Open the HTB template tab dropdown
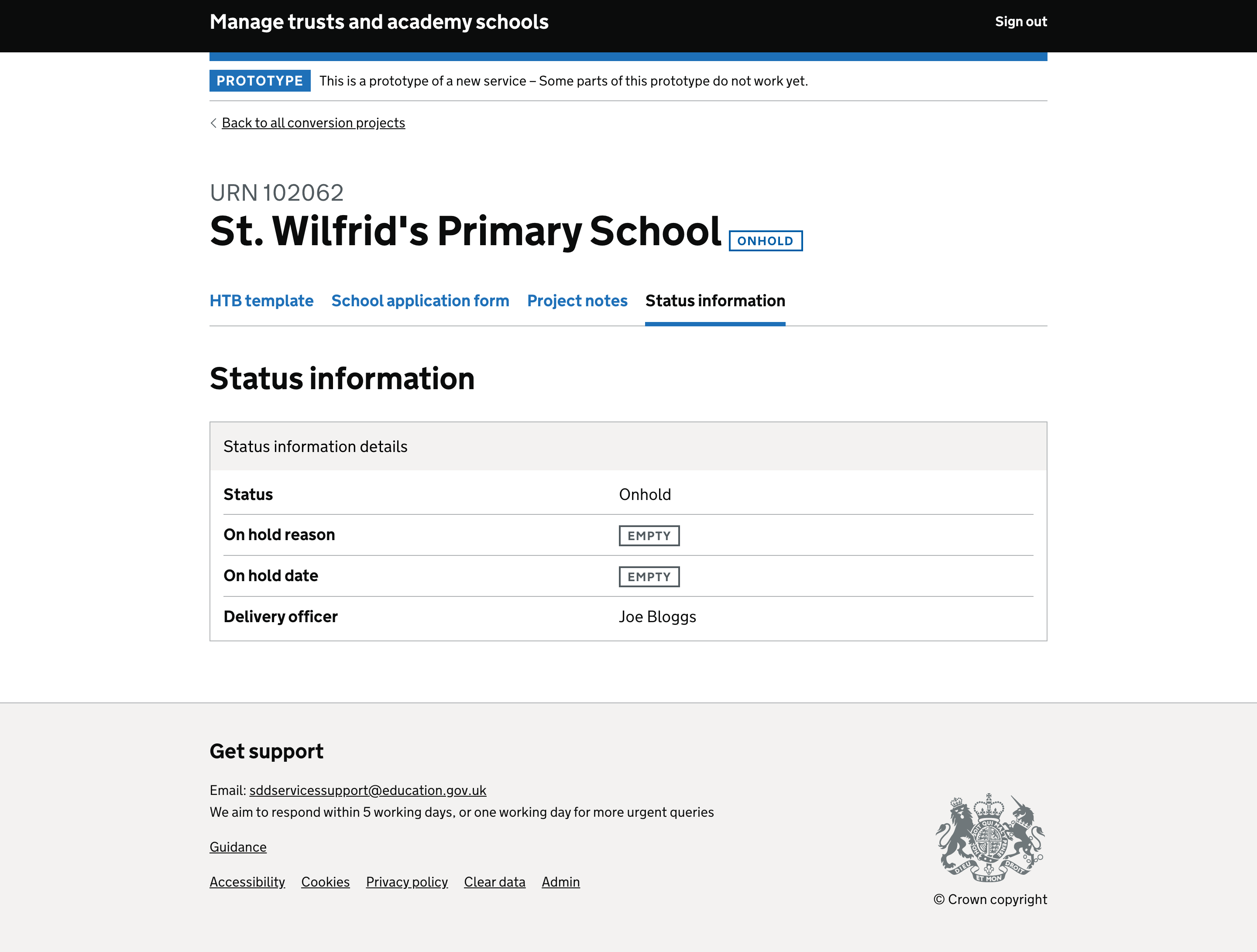 pyautogui.click(x=261, y=301)
